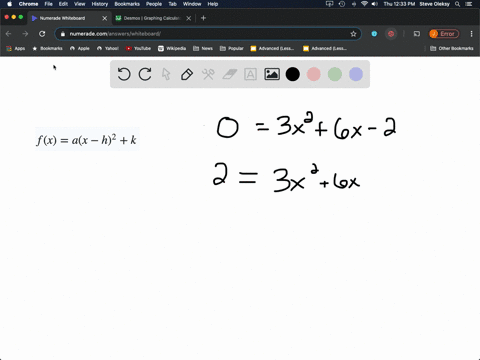The image size is (480, 360).
Task: Reload the Numerade page
Action: click(x=42, y=34)
